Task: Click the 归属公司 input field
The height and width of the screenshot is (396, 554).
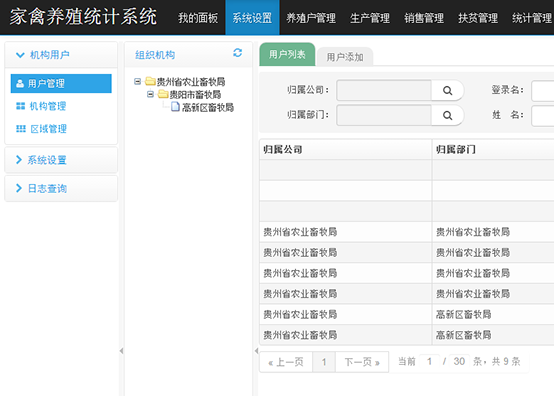Action: pyautogui.click(x=384, y=90)
